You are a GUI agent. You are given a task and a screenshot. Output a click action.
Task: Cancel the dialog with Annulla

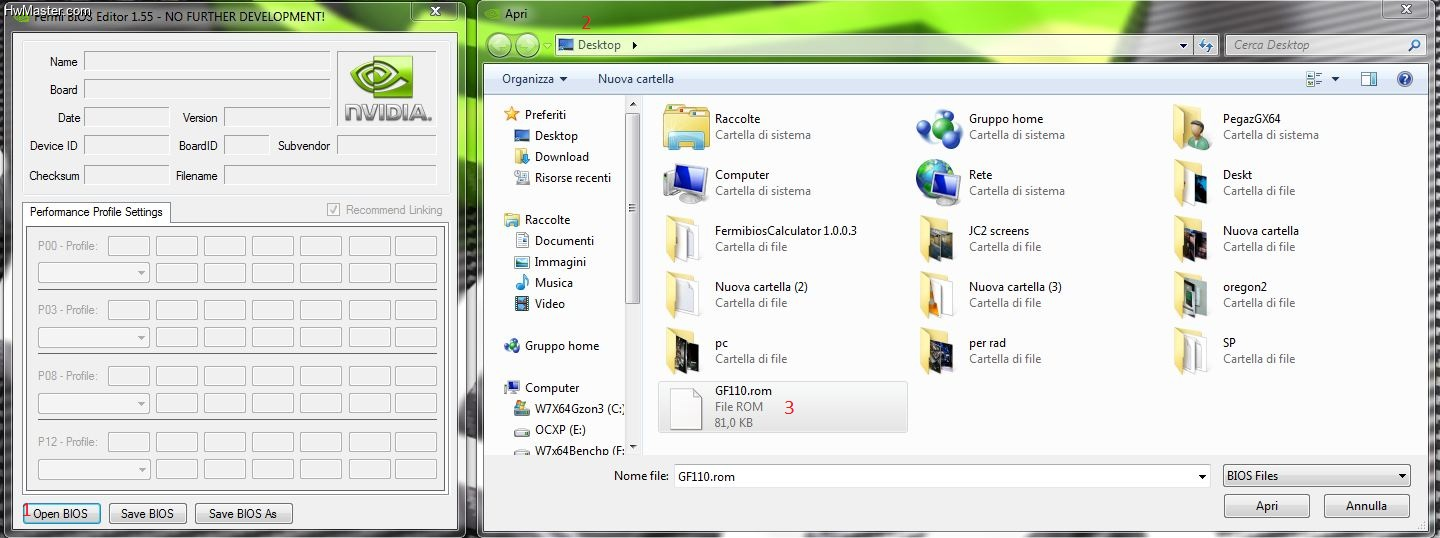1366,506
